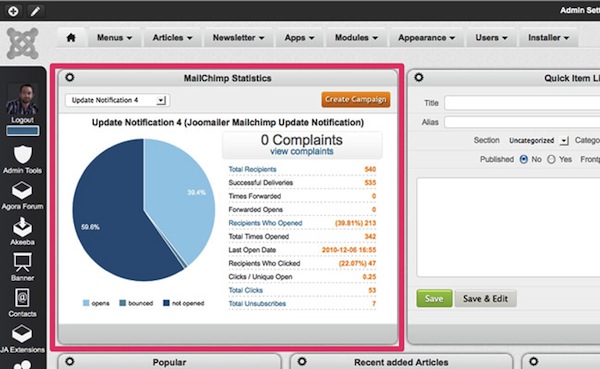Click the Create Campaign button
Screen dimensions: 600x369
356,100
